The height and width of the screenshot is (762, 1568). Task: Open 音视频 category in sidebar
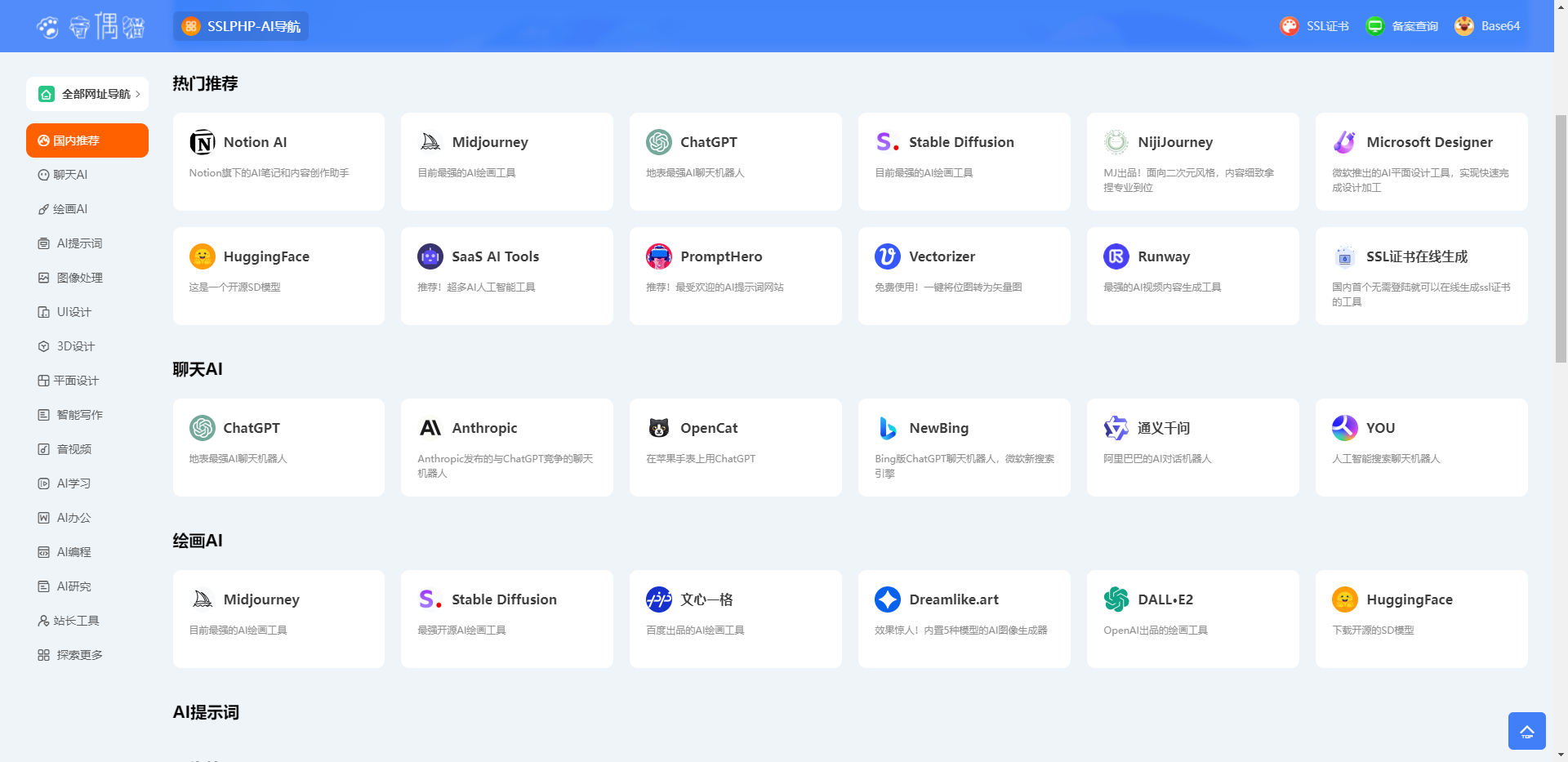coord(87,449)
